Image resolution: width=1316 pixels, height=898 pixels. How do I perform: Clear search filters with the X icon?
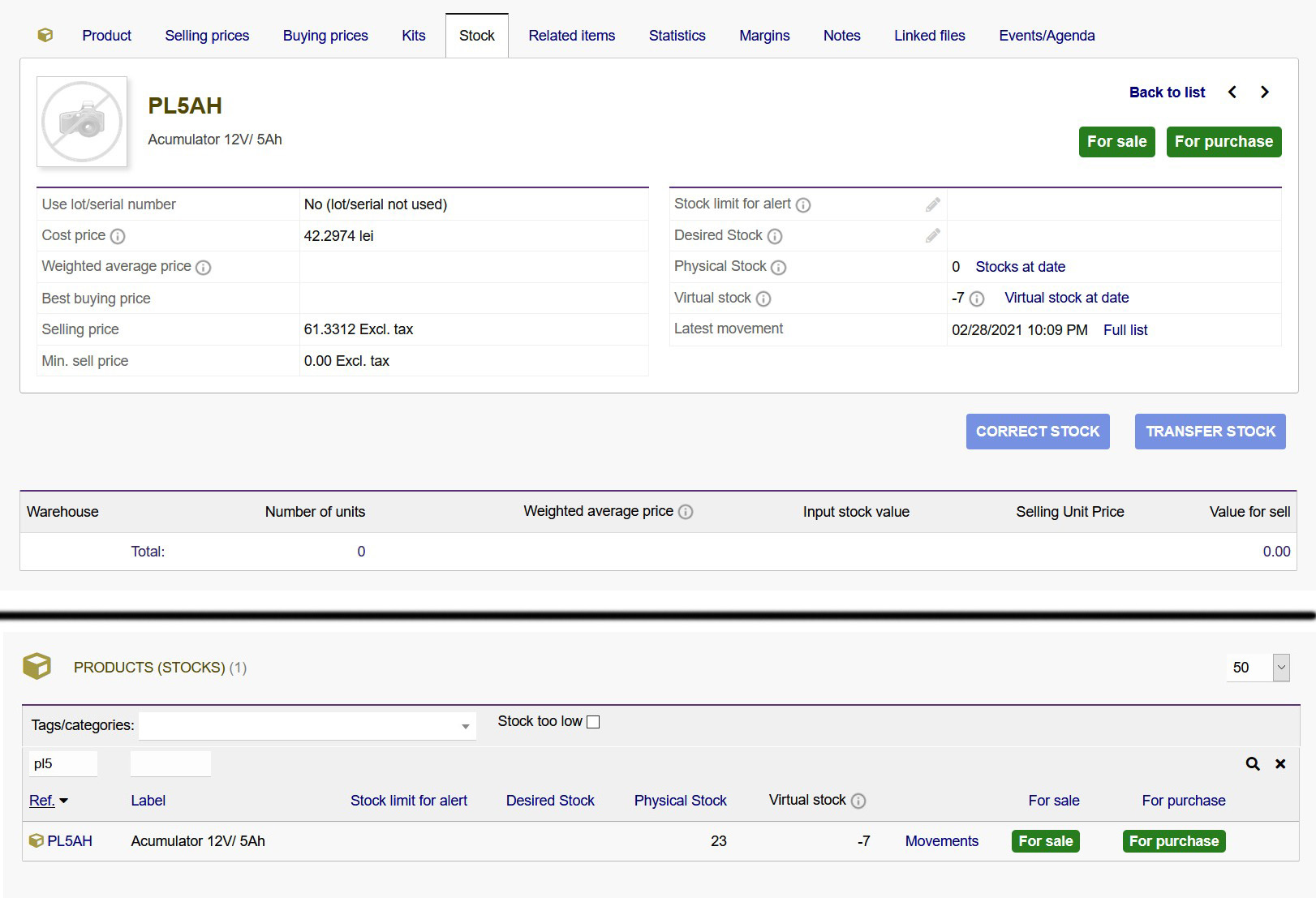[x=1280, y=764]
